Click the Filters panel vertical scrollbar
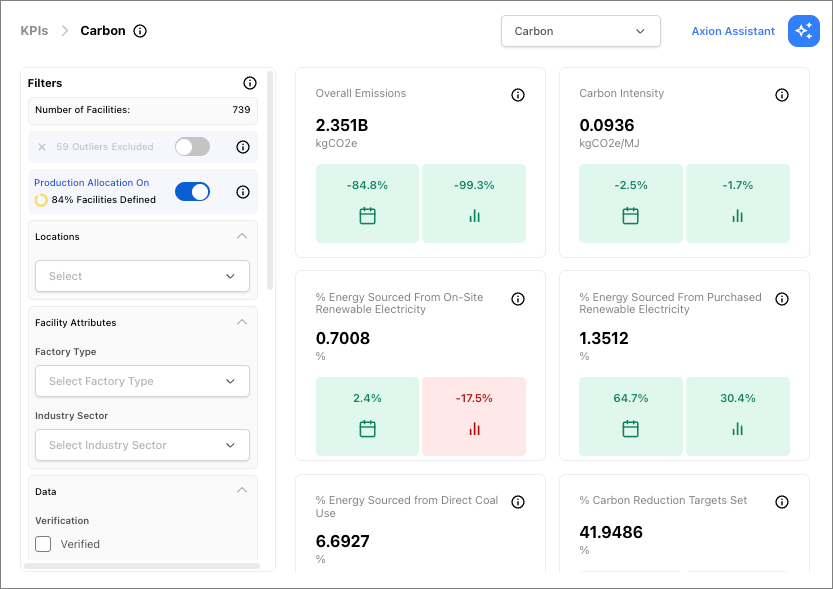The width and height of the screenshot is (833, 589). 270,181
